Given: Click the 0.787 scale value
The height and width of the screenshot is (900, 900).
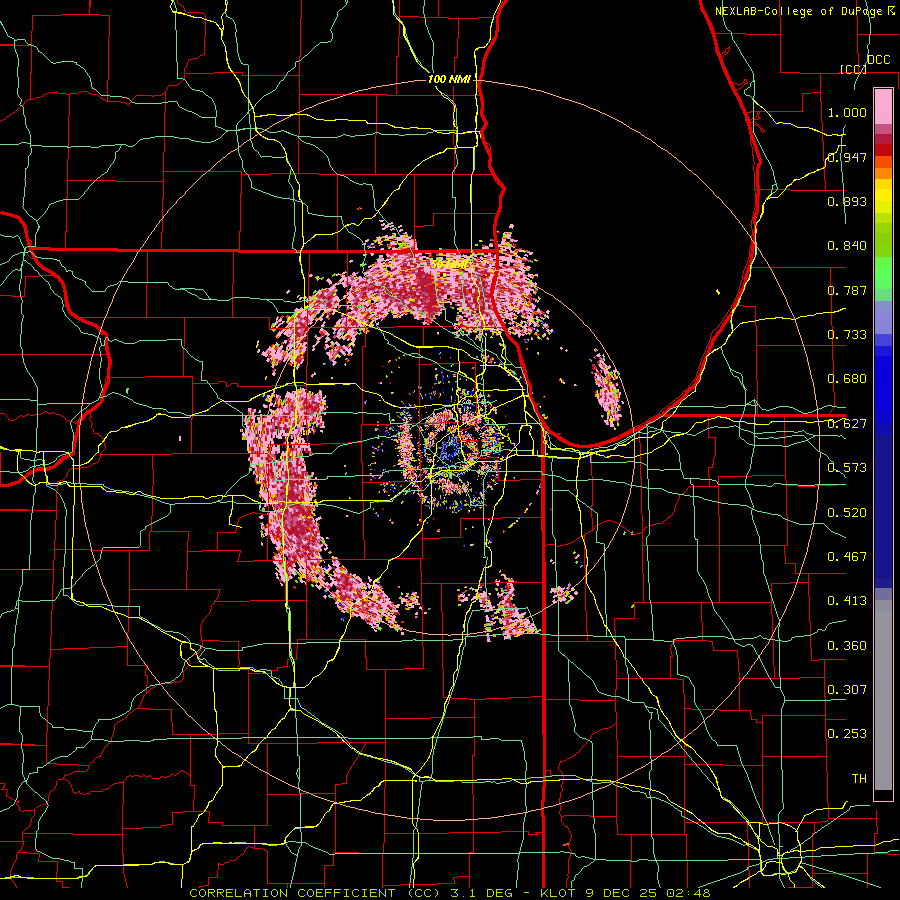Looking at the screenshot, I should click(847, 290).
